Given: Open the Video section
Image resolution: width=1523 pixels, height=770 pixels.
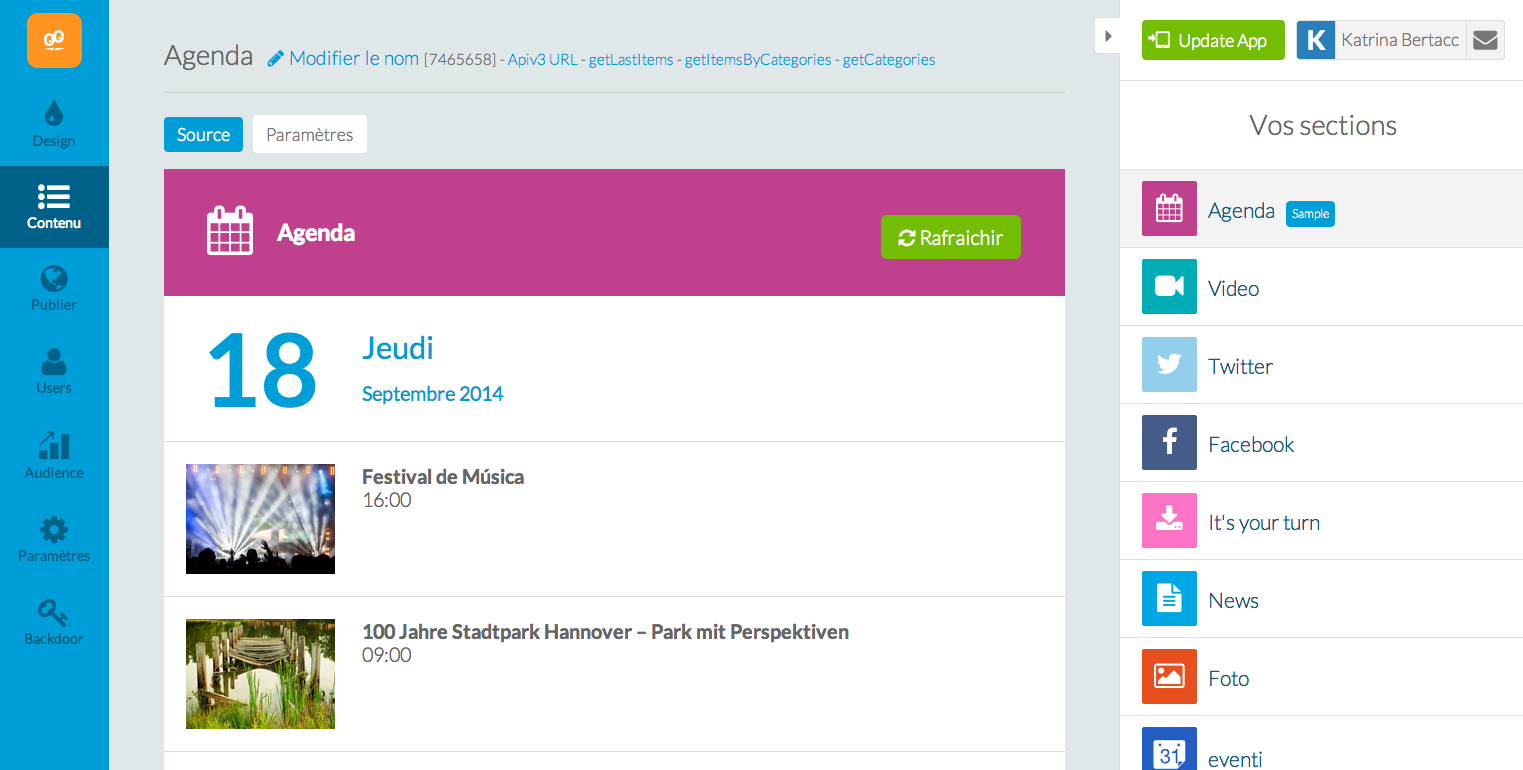Looking at the screenshot, I should [x=1233, y=288].
